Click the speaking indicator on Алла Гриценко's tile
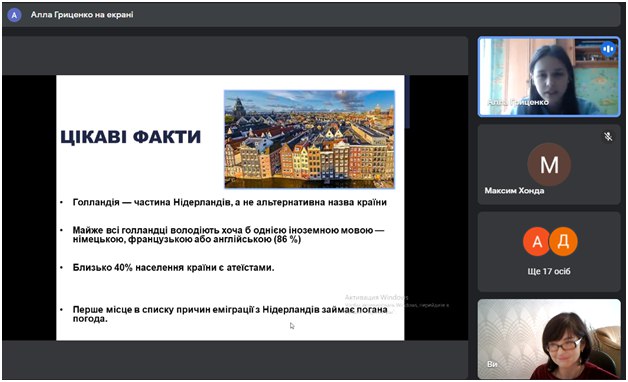Image resolution: width=628 pixels, height=382 pixels. pyautogui.click(x=608, y=49)
